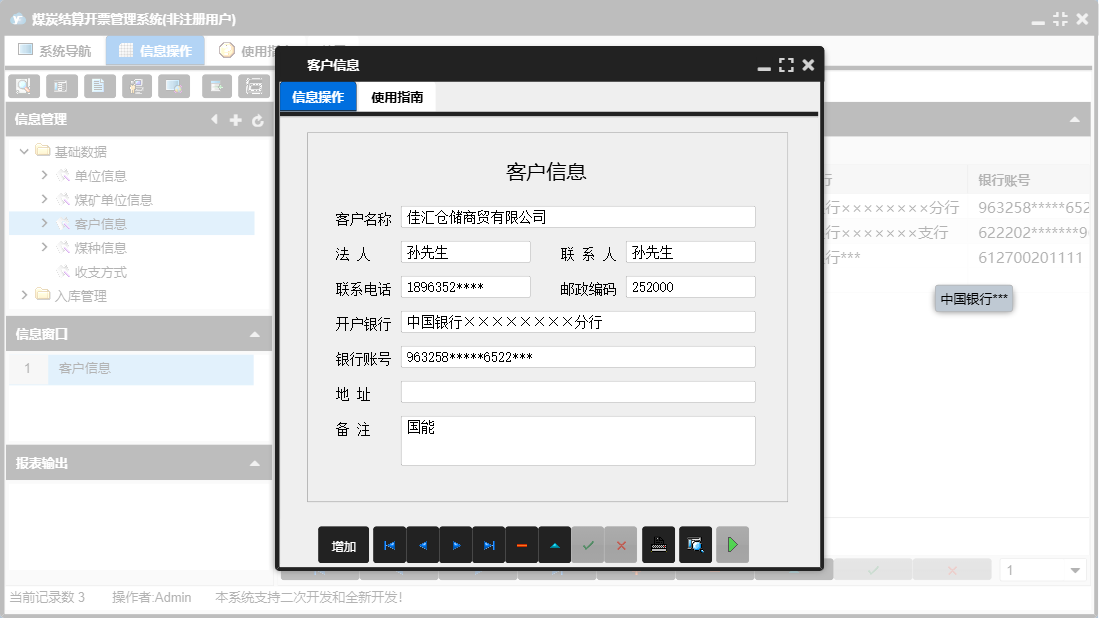Expand the 客户信息 tree node arrow
The width and height of the screenshot is (1099, 618).
(x=44, y=223)
